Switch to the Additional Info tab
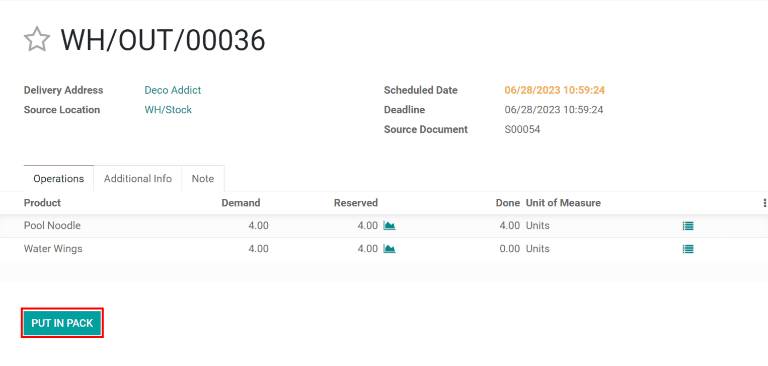Image resolution: width=768 pixels, height=366 pixels. click(x=138, y=178)
